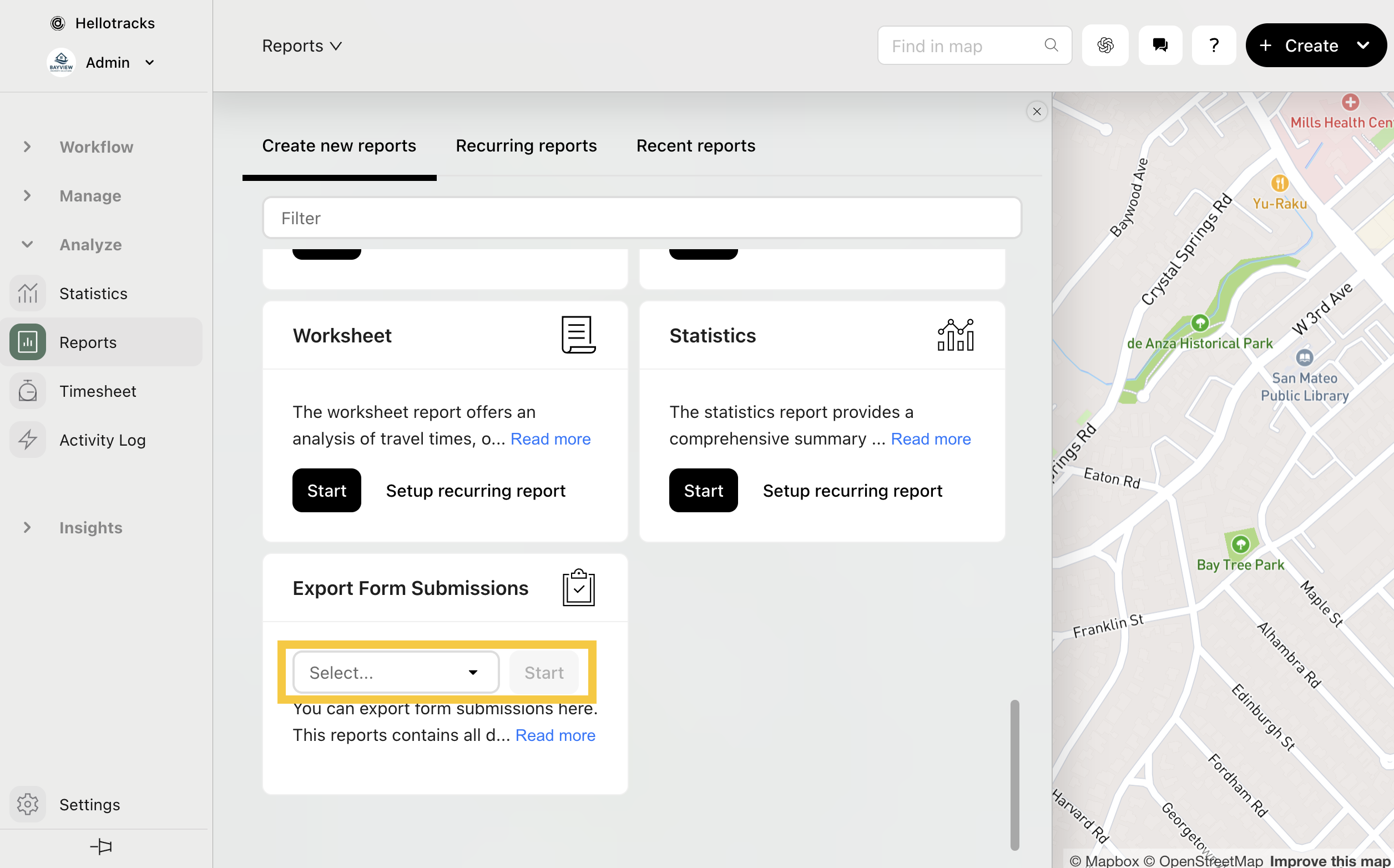Open Timesheet in the sidebar
The width and height of the screenshot is (1394, 868).
tap(98, 391)
